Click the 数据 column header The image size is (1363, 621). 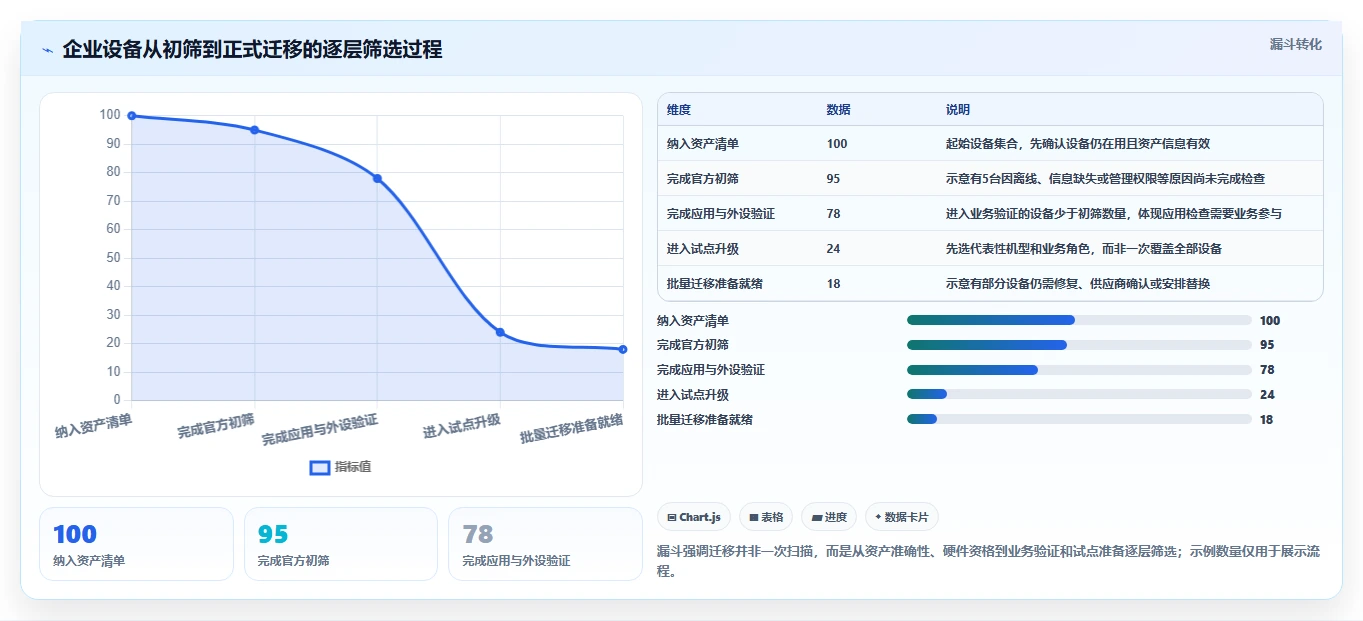click(x=839, y=110)
